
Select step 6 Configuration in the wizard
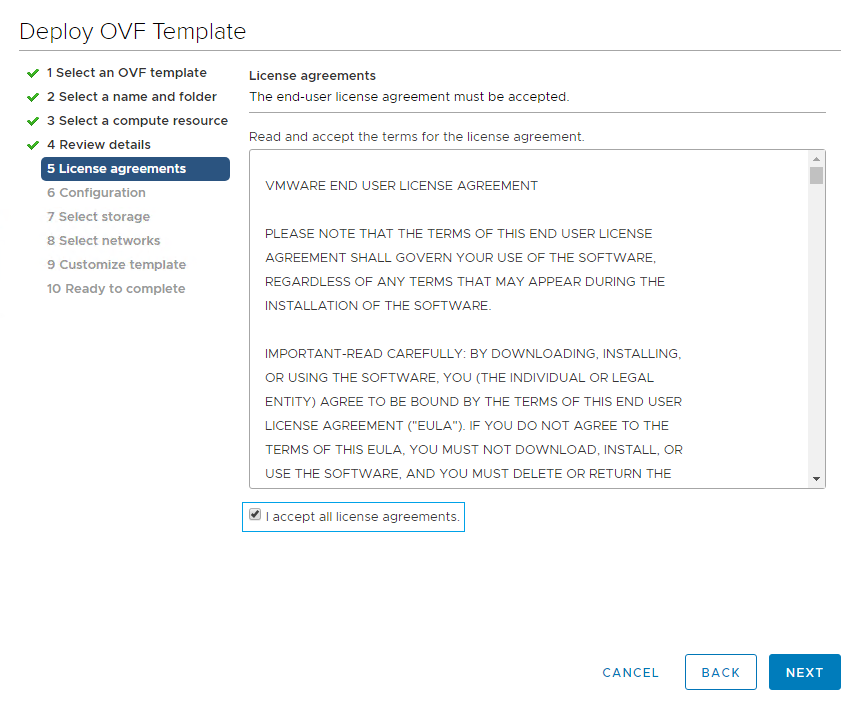click(96, 193)
